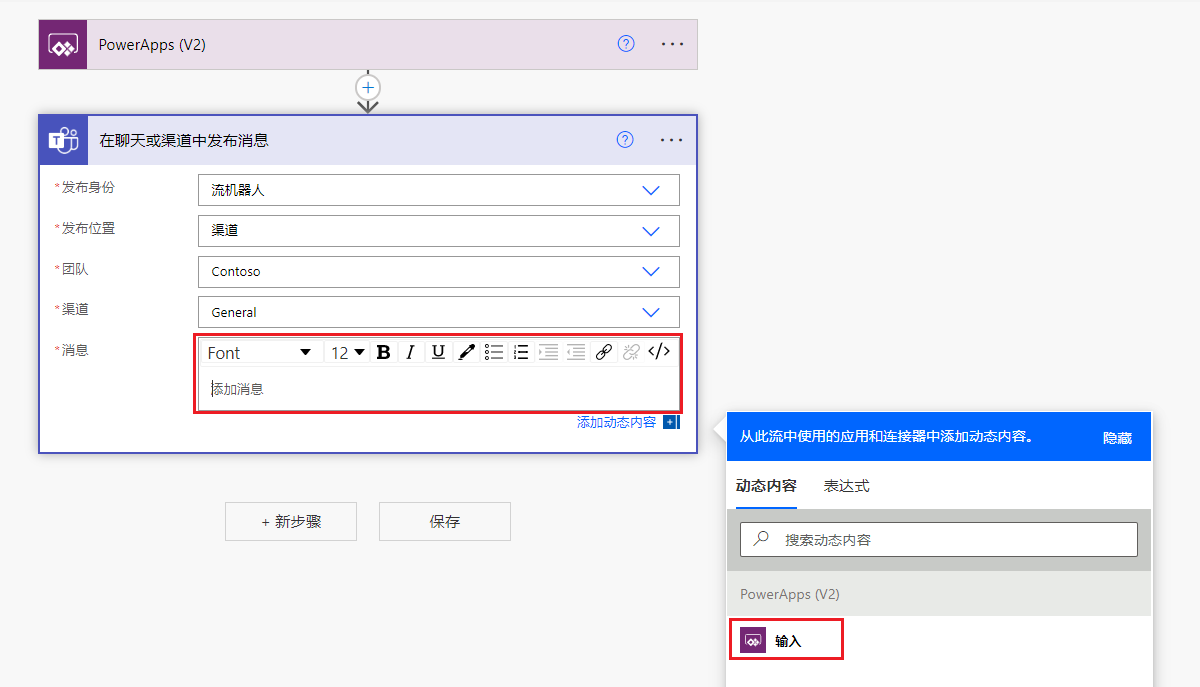
Task: Open the font size 12 dropdown
Action: 348,352
